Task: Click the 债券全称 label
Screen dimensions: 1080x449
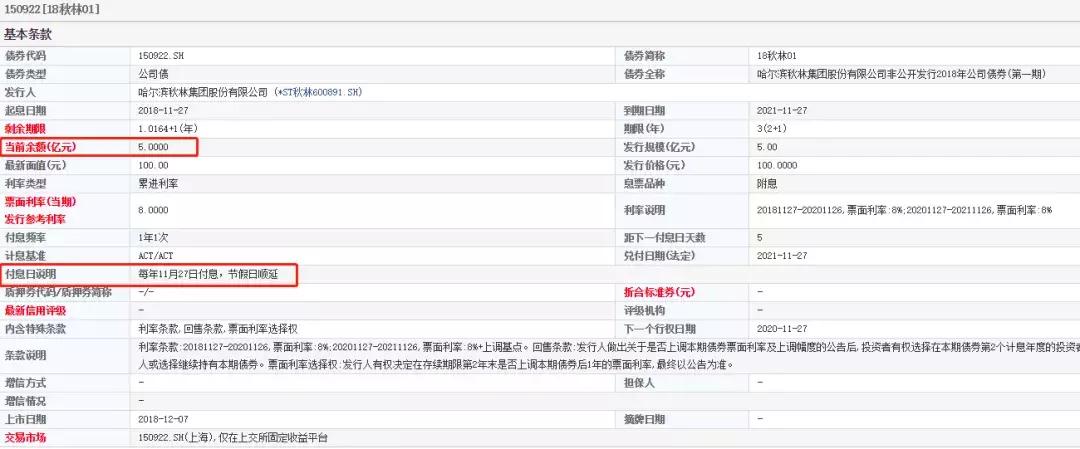Action: pos(644,74)
